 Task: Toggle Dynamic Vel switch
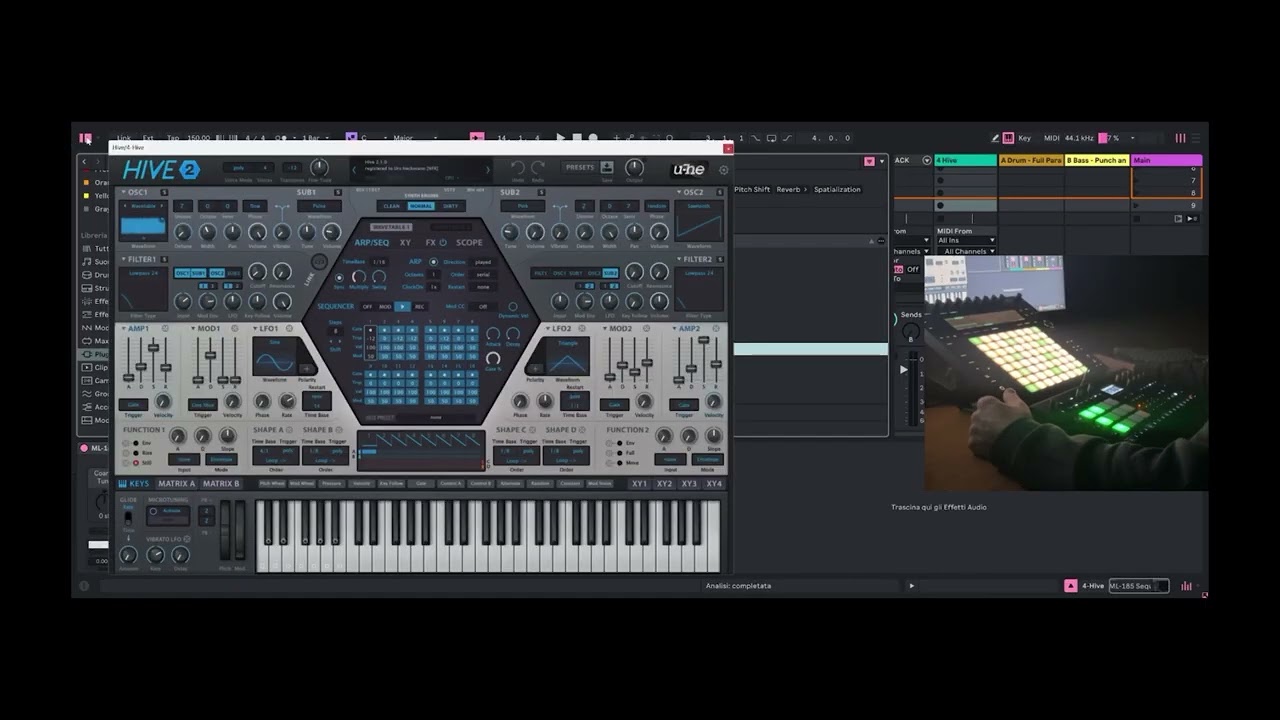pyautogui.click(x=513, y=307)
